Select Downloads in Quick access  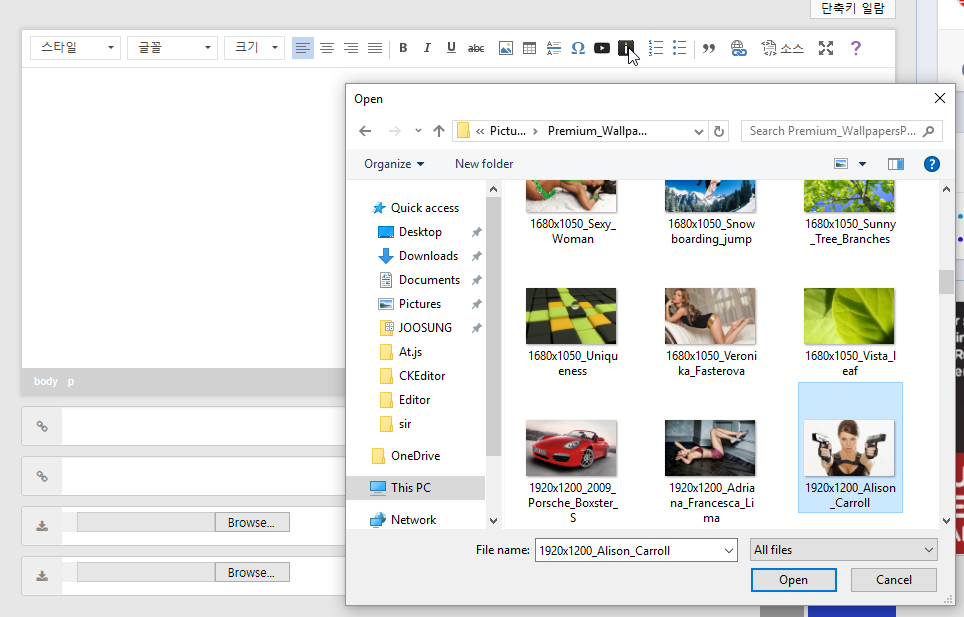pyautogui.click(x=428, y=256)
